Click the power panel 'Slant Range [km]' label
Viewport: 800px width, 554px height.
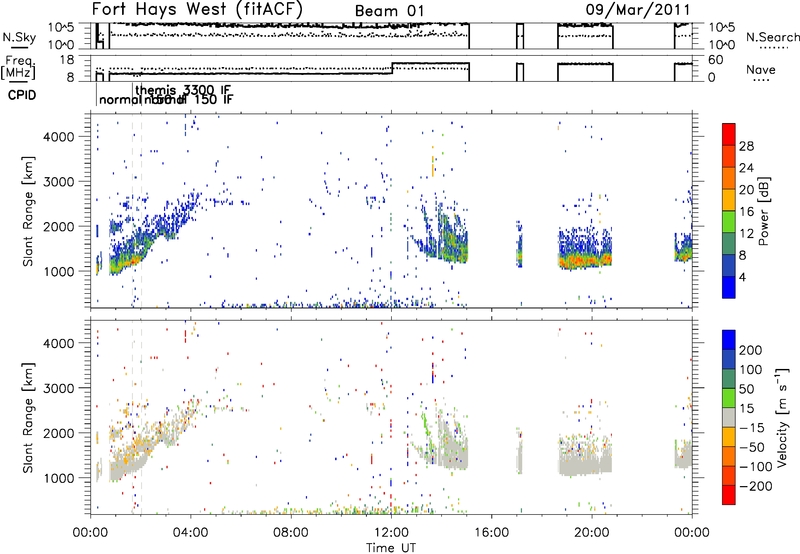(x=28, y=211)
